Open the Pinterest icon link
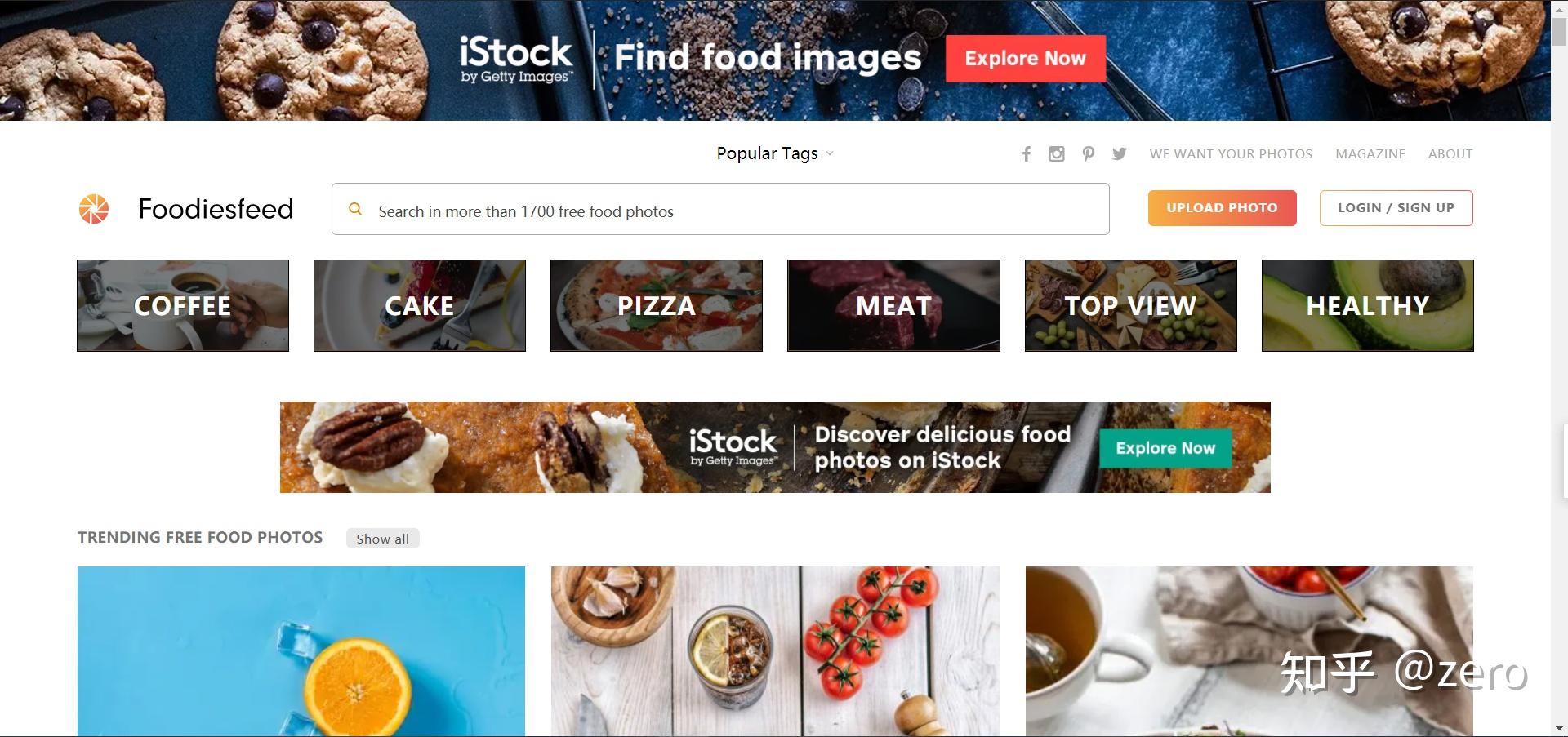This screenshot has height=737, width=1568. click(x=1088, y=153)
